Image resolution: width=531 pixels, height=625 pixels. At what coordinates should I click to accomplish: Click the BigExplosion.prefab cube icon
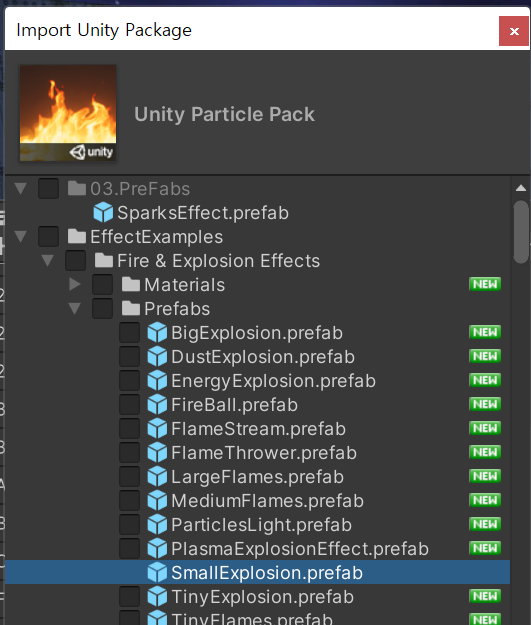157,332
